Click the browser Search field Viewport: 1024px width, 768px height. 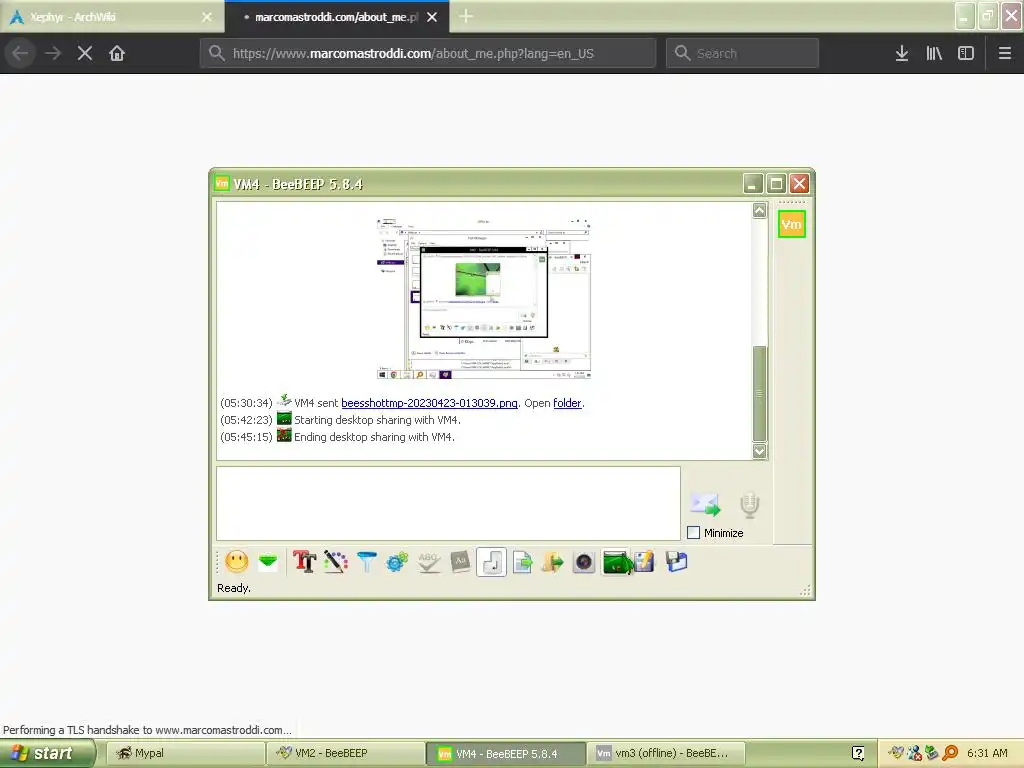point(743,53)
